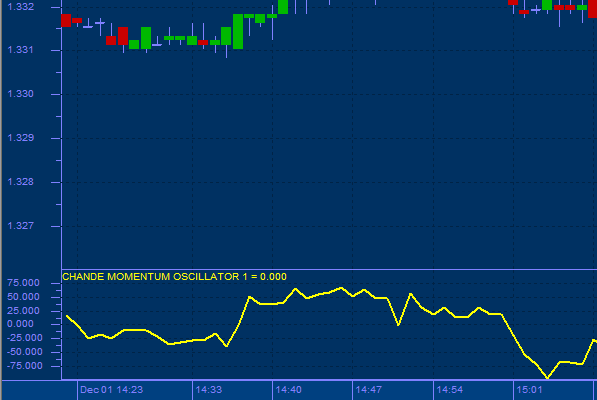Select the 1.330 price axis label
The width and height of the screenshot is (597, 400).
[x=21, y=94]
